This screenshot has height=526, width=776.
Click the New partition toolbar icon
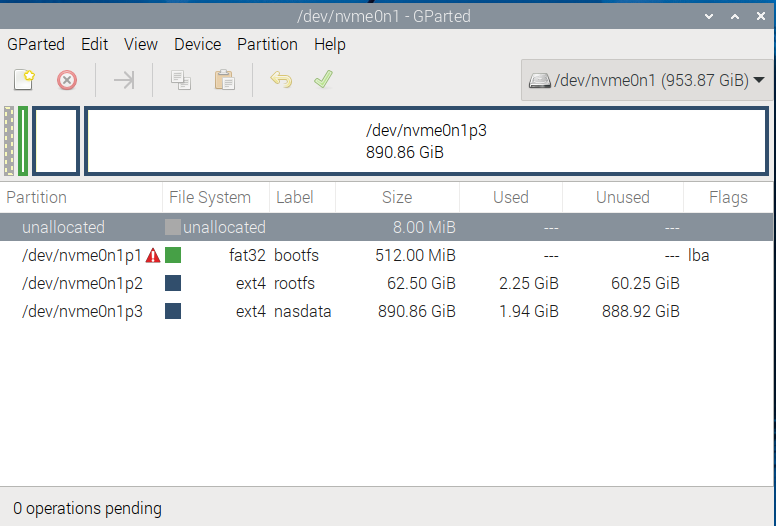(x=24, y=80)
